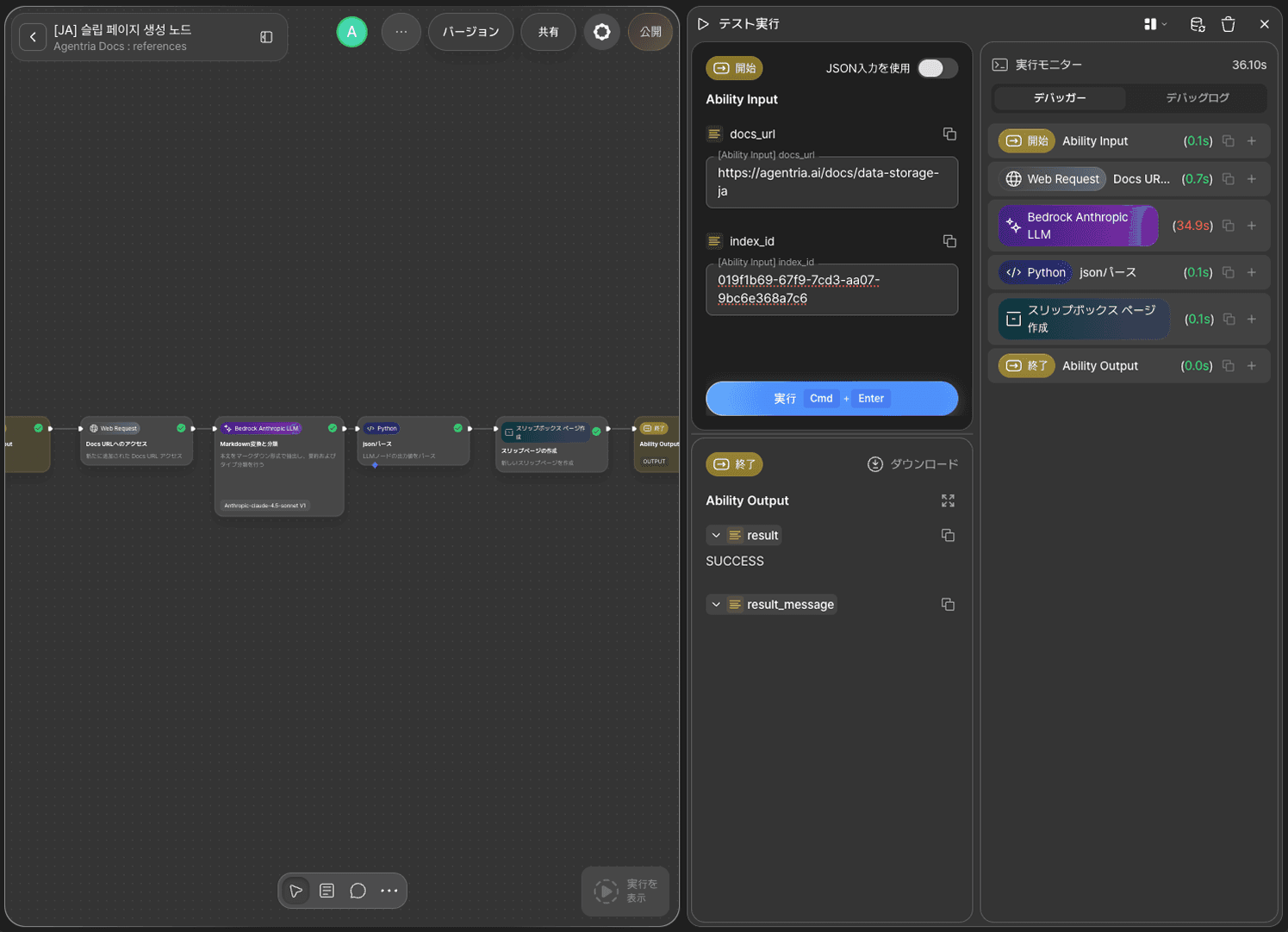Image resolution: width=1288 pixels, height=932 pixels.
Task: Select the comment bubble tool
Action: click(x=358, y=891)
